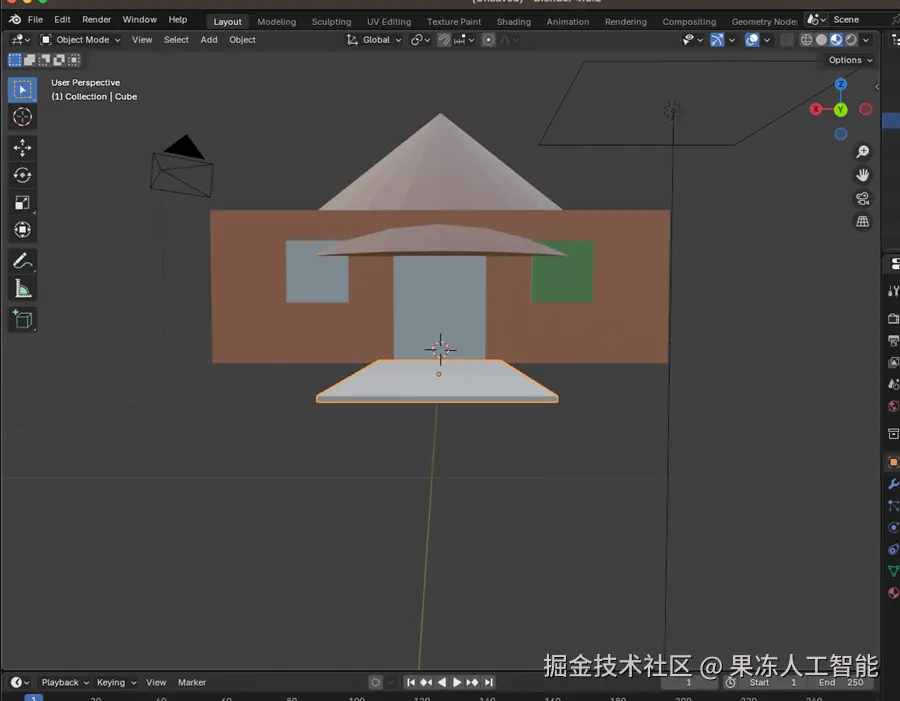Open Render properties tab icon
Screen dimensions: 900x701
pos(893,319)
